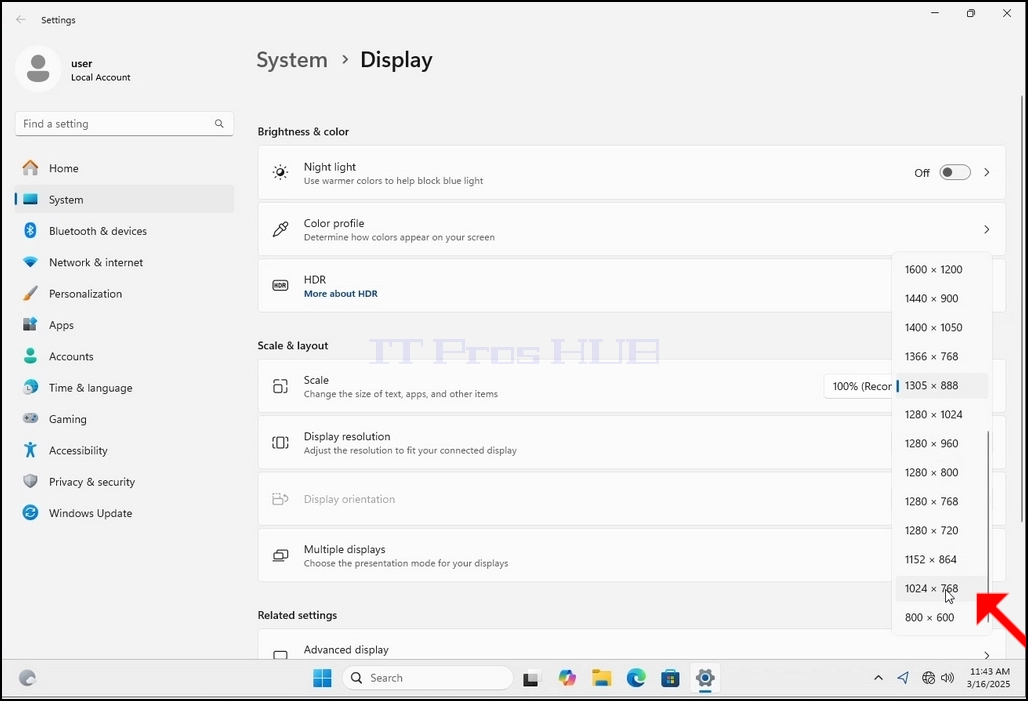Click the Night light sun icon
The image size is (1028, 701).
(x=280, y=172)
